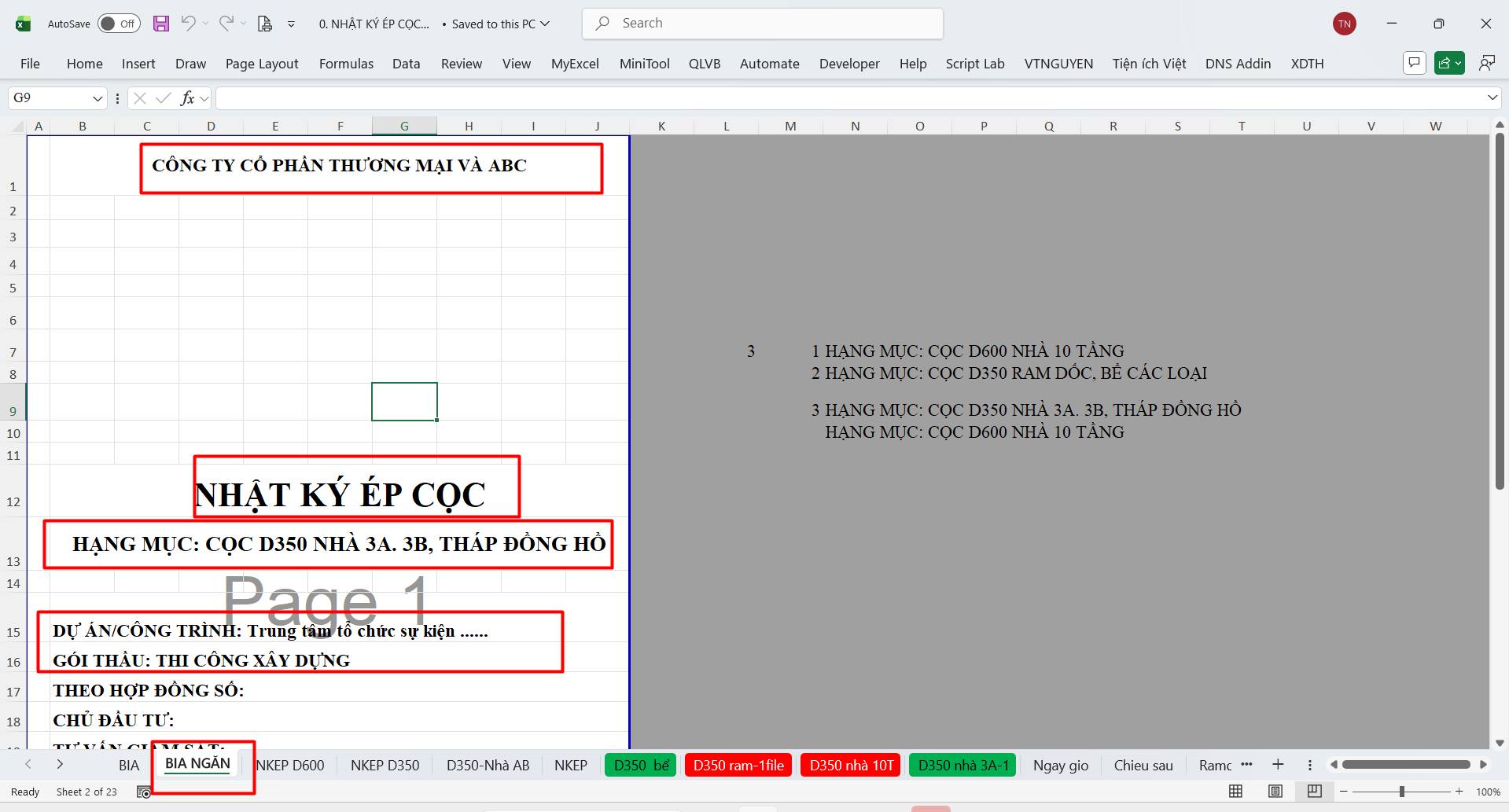Viewport: 1509px width, 812px height.
Task: Expand the Name Box dropdown
Action: tap(98, 98)
